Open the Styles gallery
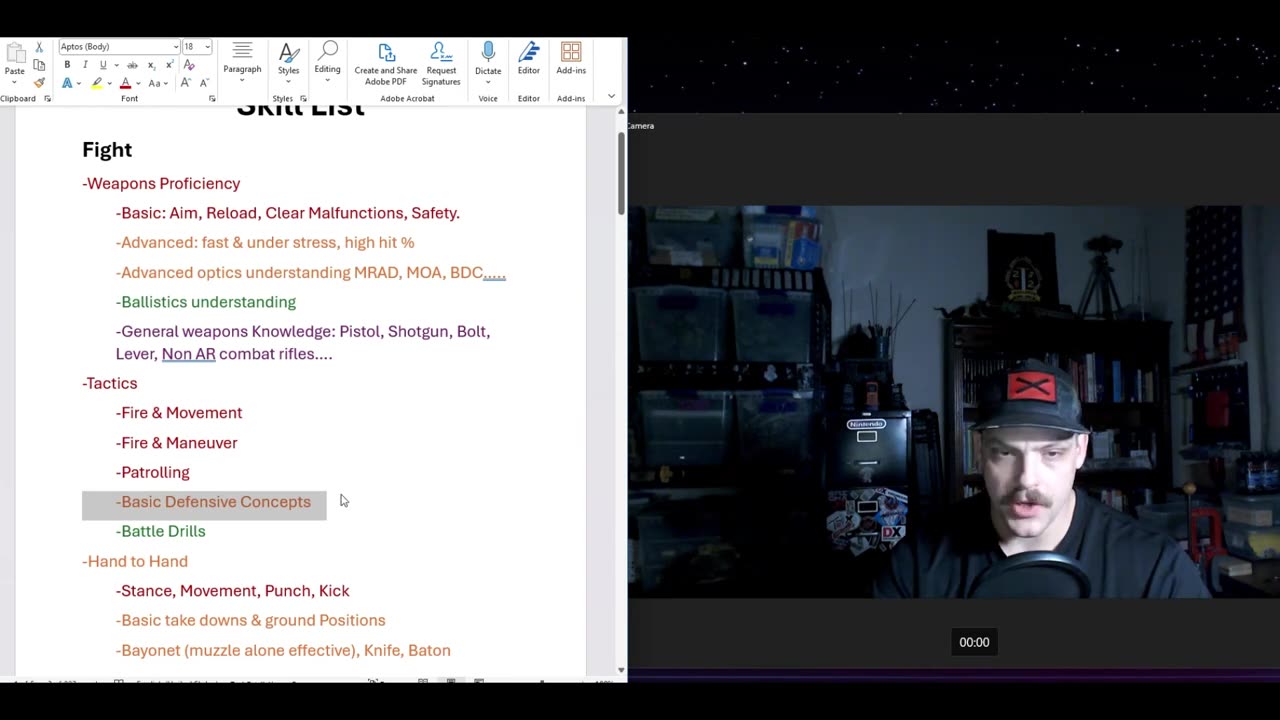This screenshot has height=720, width=1280. coord(288,62)
